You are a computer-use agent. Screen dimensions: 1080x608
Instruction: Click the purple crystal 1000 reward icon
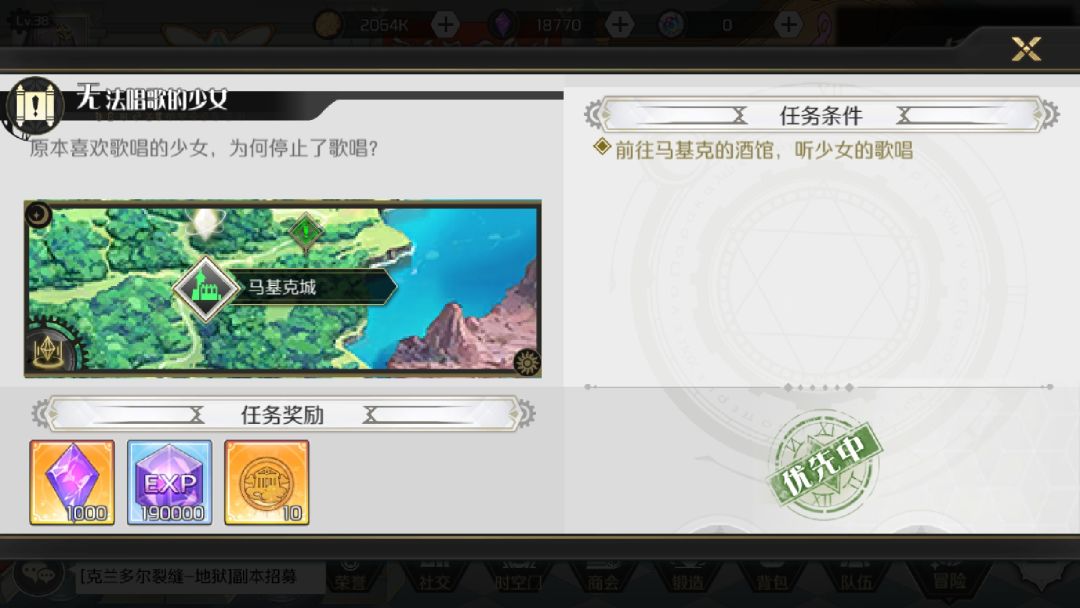point(72,483)
